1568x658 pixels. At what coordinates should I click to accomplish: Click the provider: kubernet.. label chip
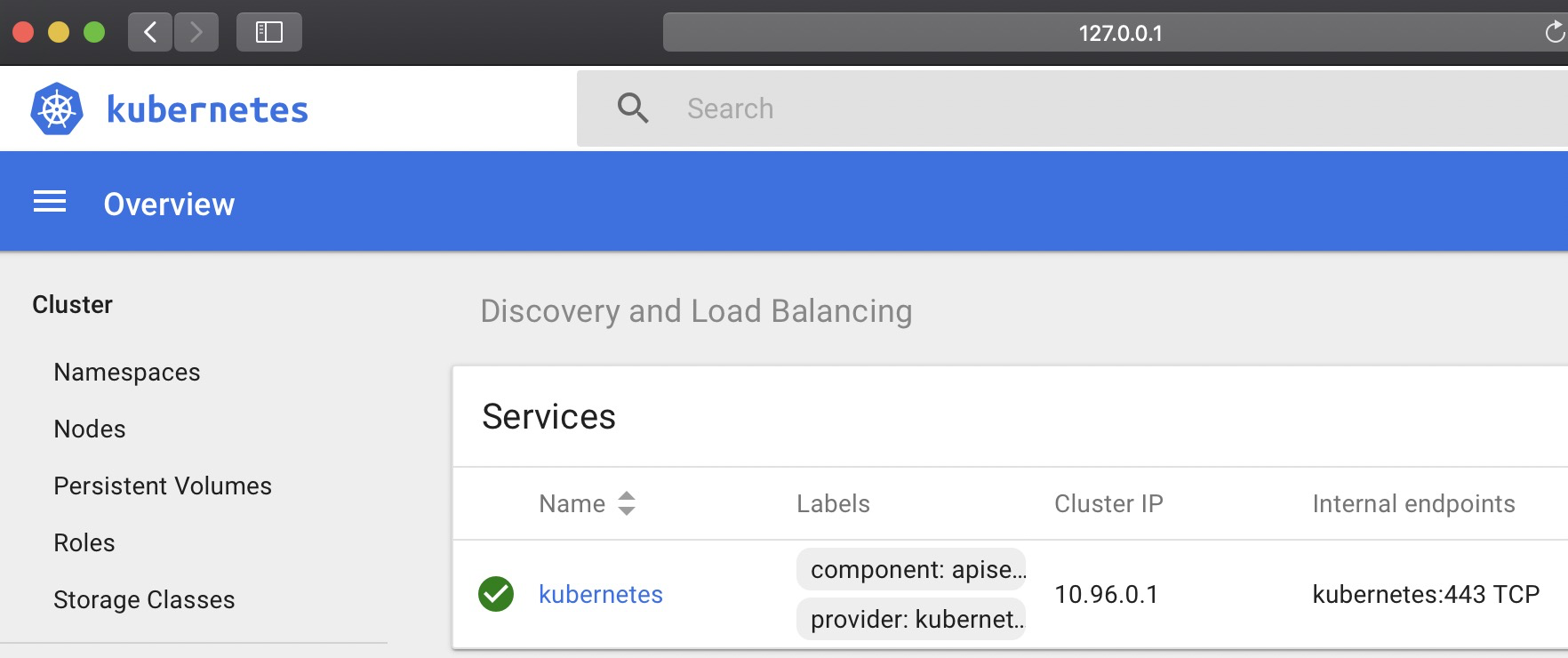point(912,619)
